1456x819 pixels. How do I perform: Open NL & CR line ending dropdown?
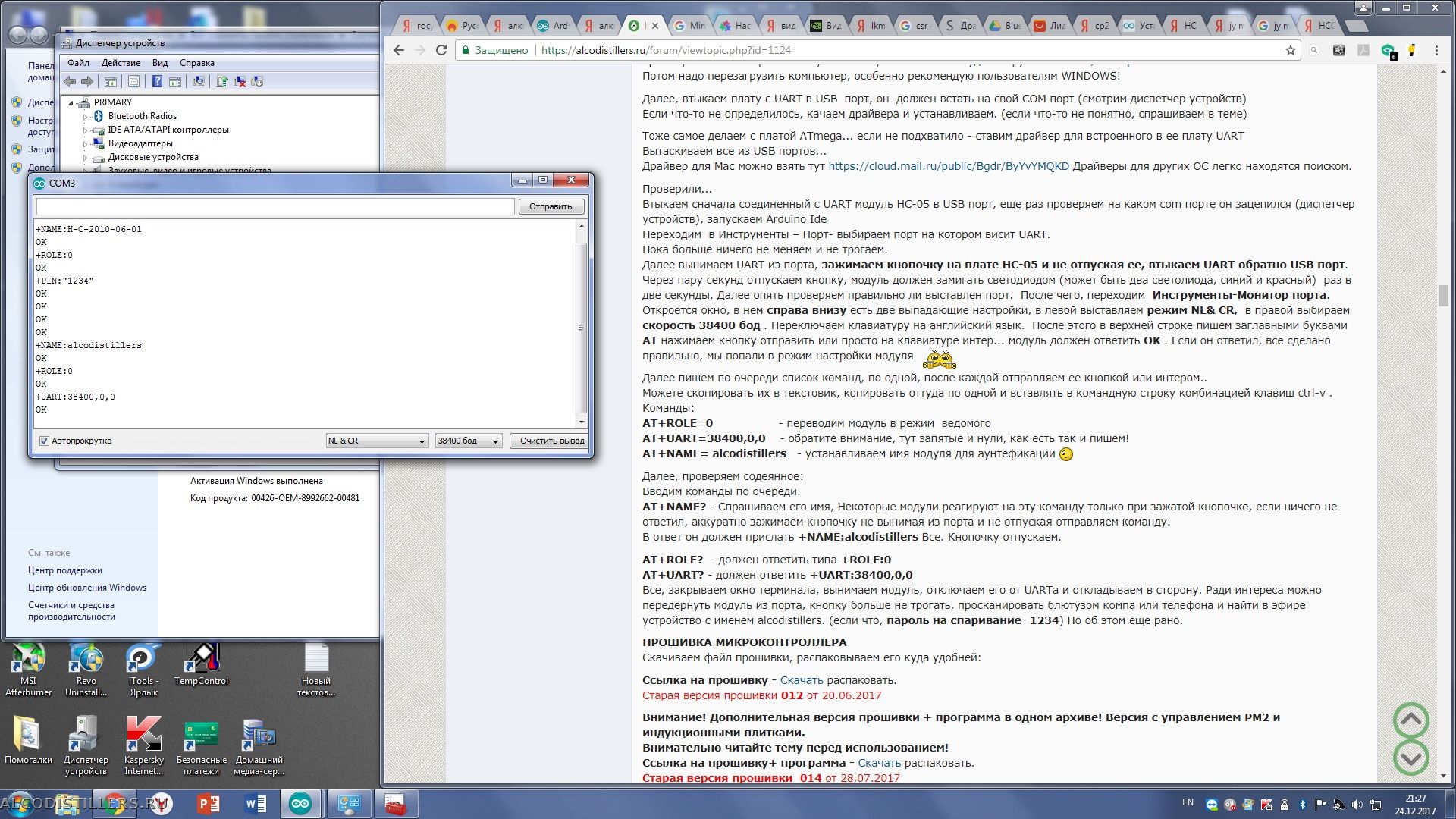tap(377, 441)
